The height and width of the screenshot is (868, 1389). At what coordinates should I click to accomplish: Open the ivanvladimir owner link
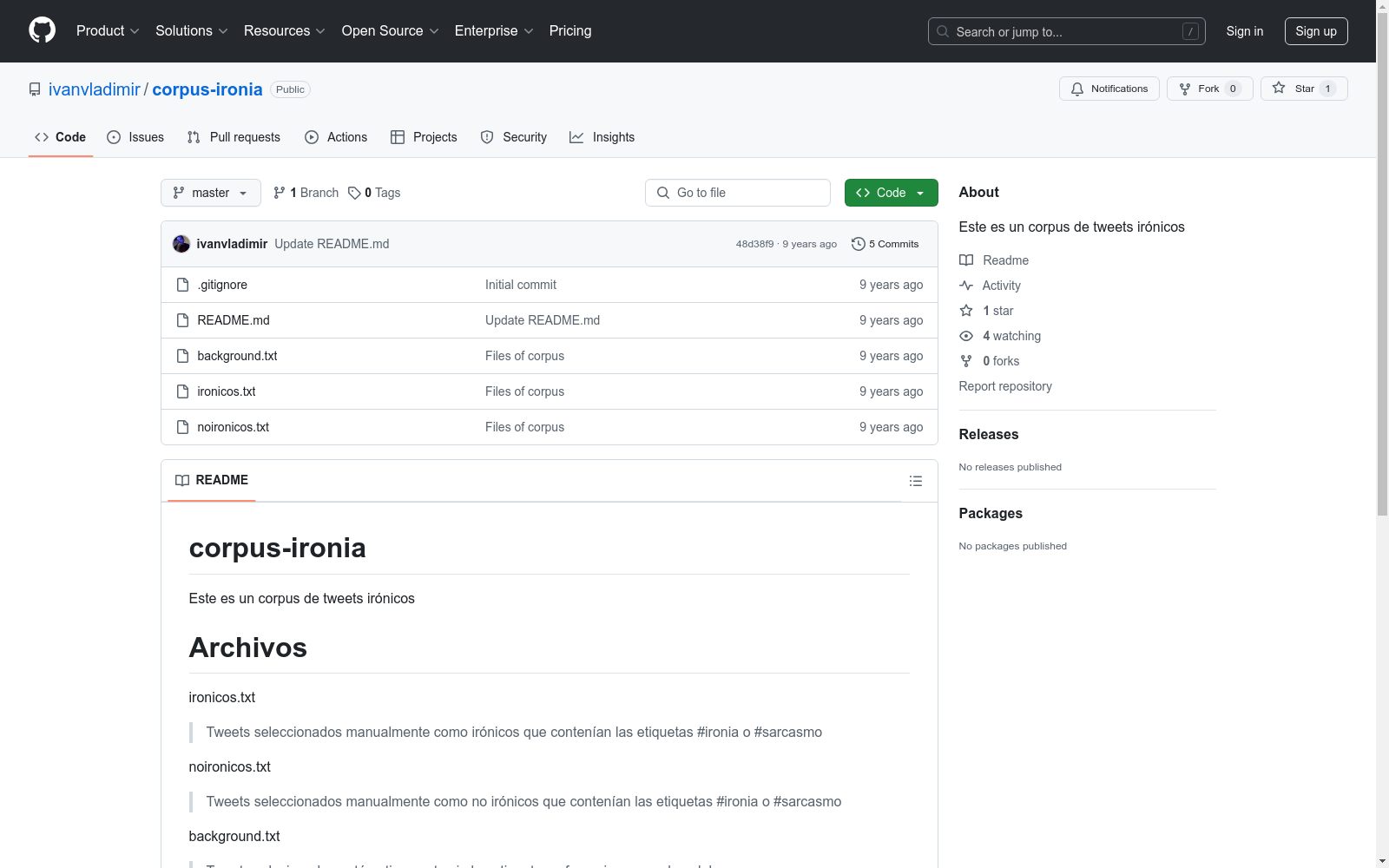click(94, 89)
